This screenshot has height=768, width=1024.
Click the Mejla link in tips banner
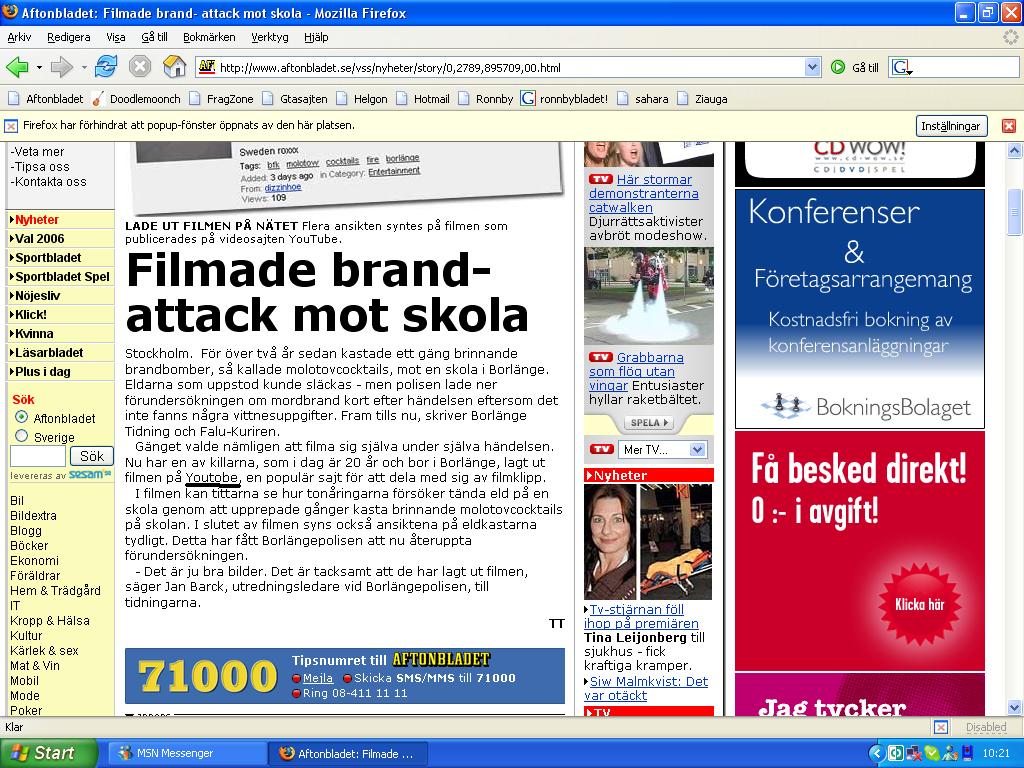[318, 679]
